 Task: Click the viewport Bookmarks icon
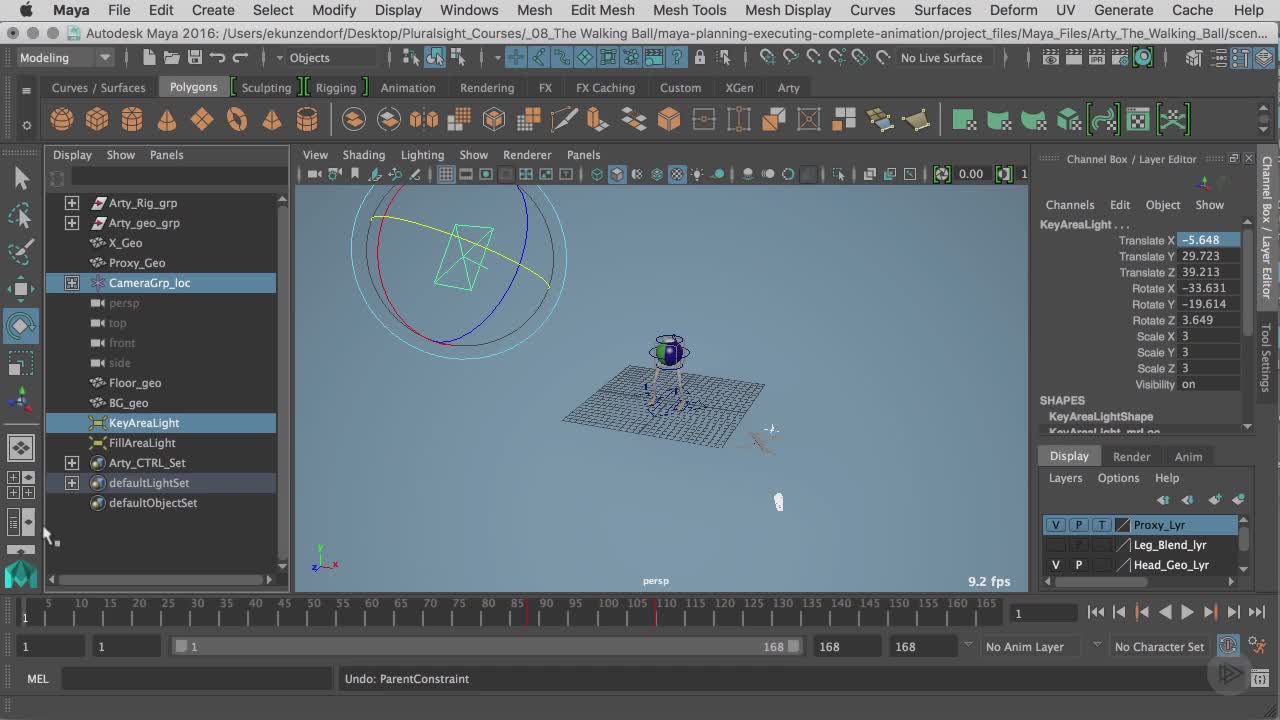[354, 174]
